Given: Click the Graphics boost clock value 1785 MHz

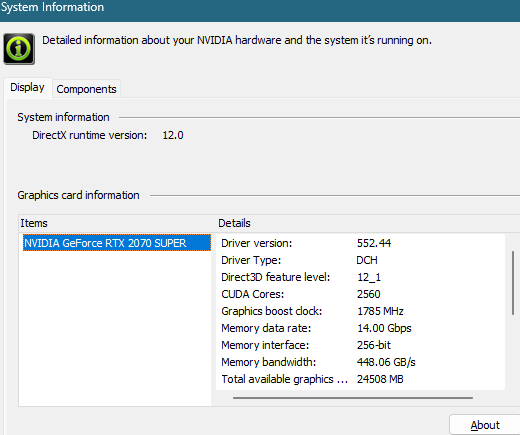Looking at the screenshot, I should coord(380,311).
